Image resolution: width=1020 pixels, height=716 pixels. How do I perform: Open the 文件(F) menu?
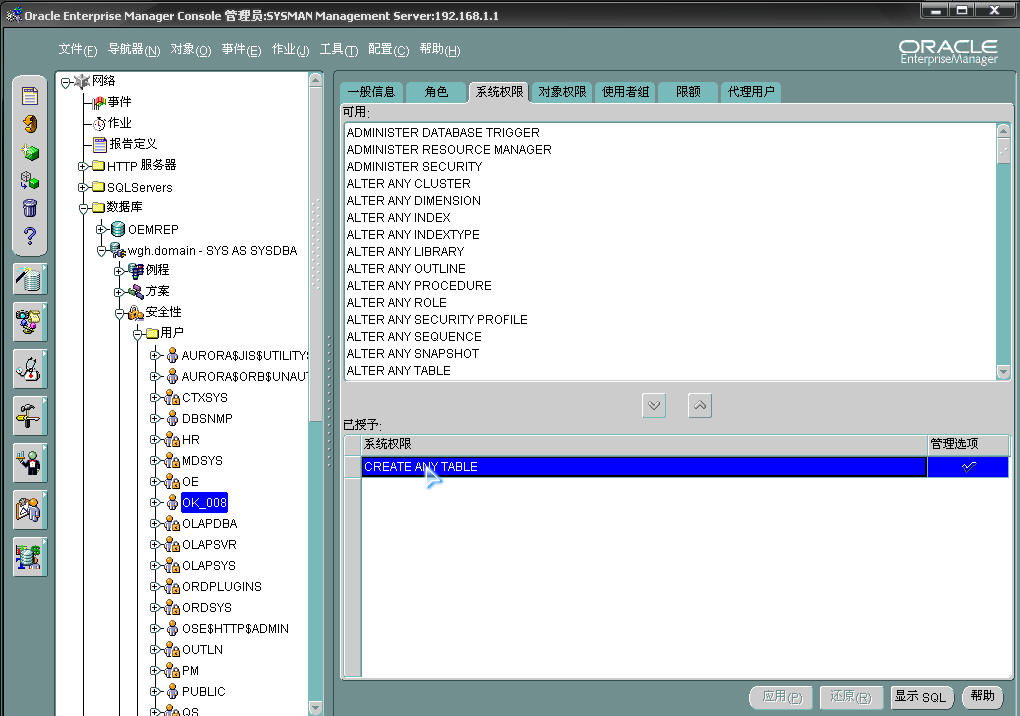(x=77, y=49)
